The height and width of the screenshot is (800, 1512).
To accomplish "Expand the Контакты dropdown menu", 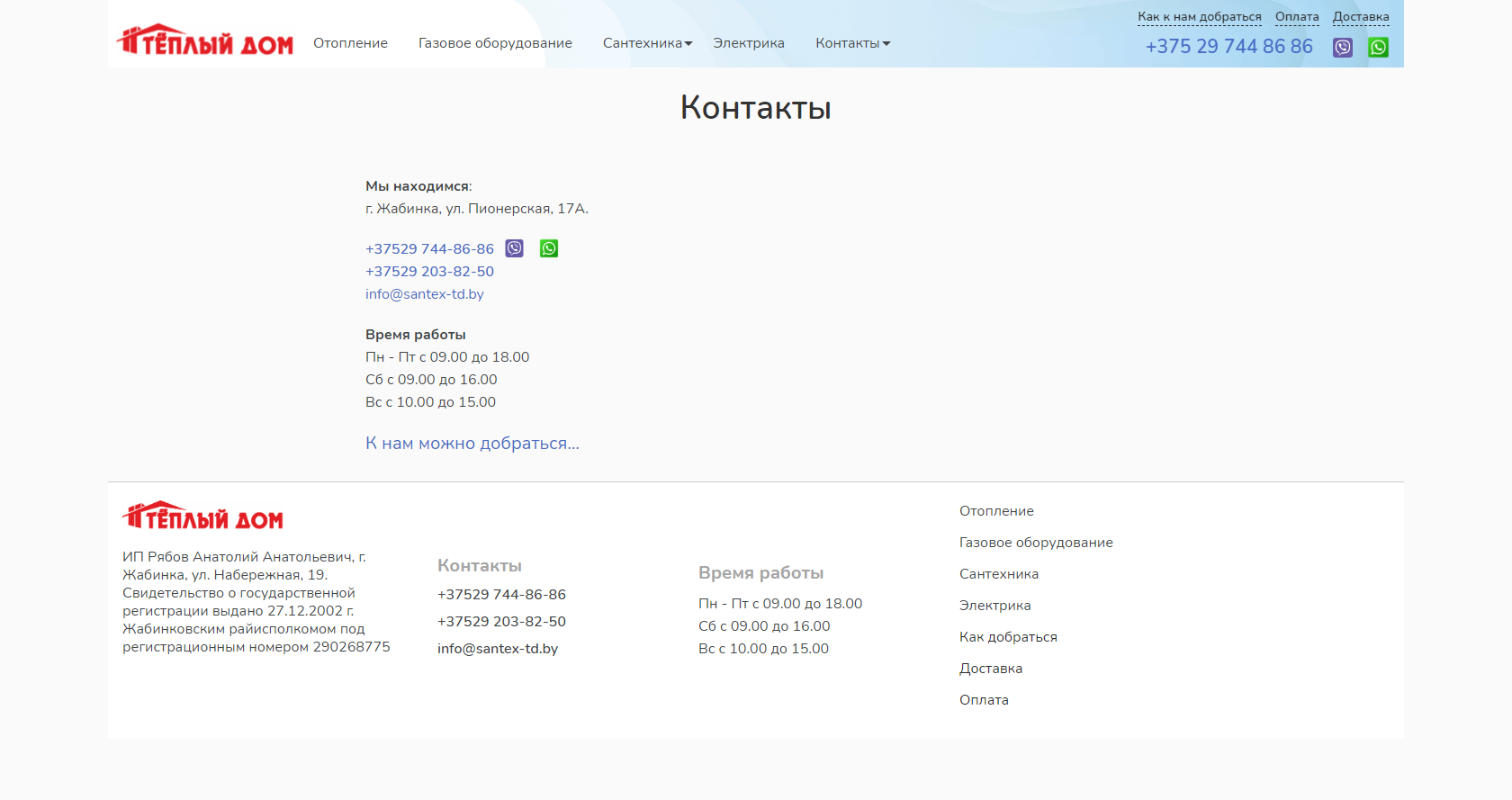I will pyautogui.click(x=852, y=43).
